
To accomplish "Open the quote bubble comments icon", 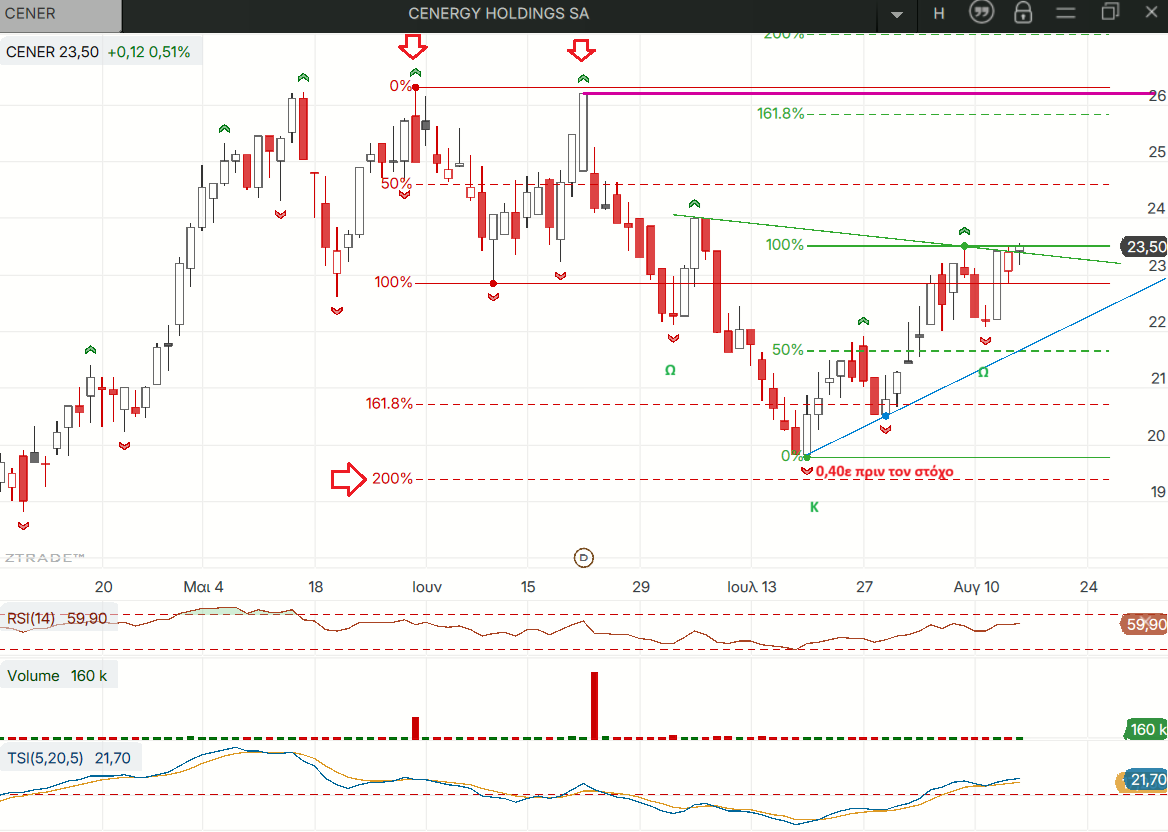I will point(981,12).
